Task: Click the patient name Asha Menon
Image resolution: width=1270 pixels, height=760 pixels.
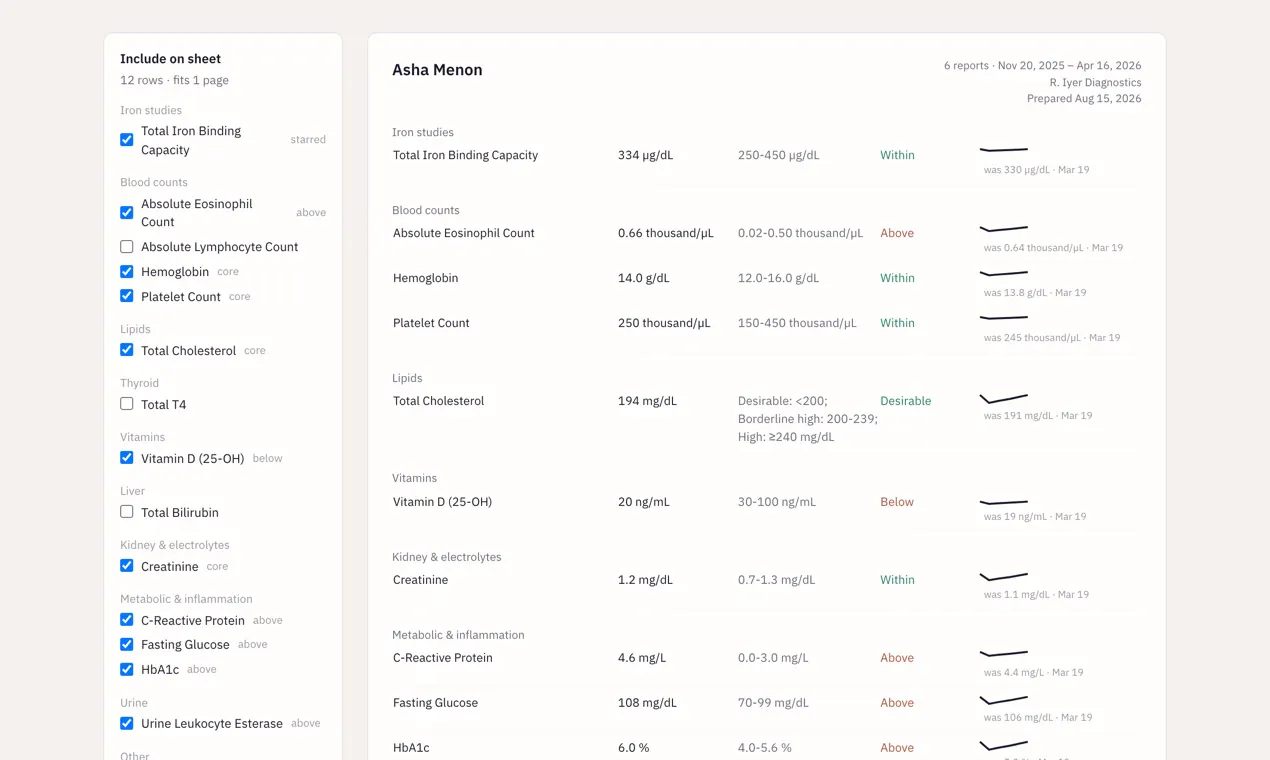Action: tap(437, 70)
